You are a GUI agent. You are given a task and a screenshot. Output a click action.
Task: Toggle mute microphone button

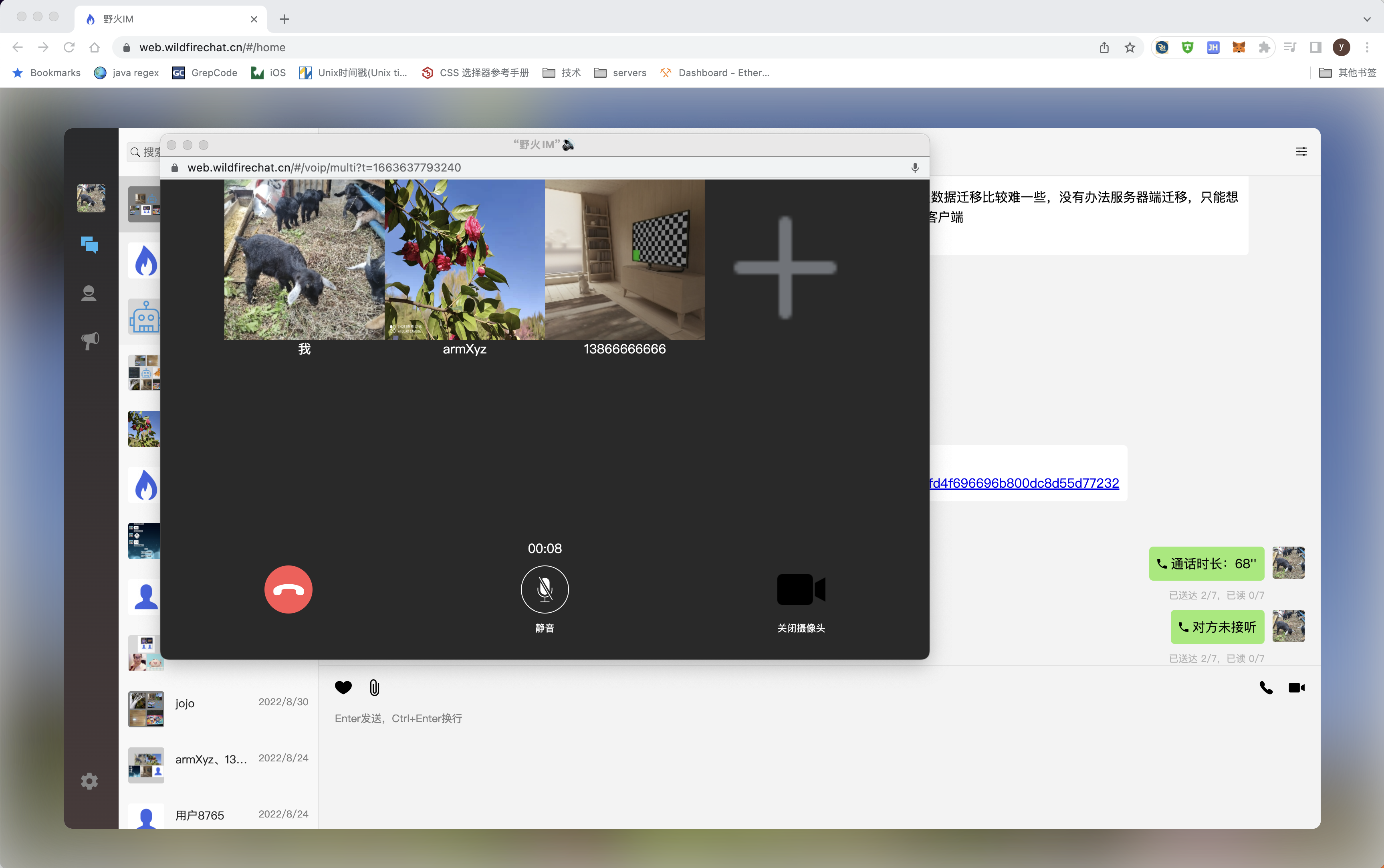click(x=544, y=589)
